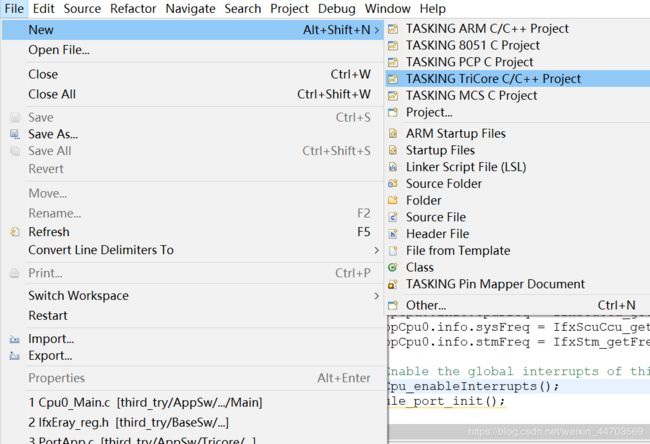The width and height of the screenshot is (650, 444).
Task: Click the Project... wizard icon
Action: [393, 112]
